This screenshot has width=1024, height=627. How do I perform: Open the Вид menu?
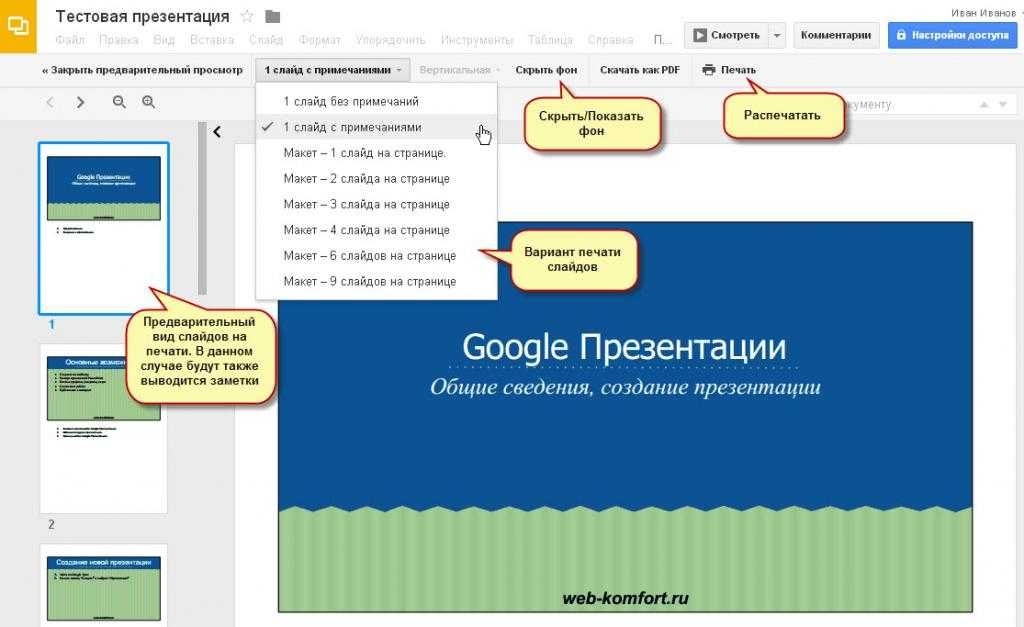164,40
